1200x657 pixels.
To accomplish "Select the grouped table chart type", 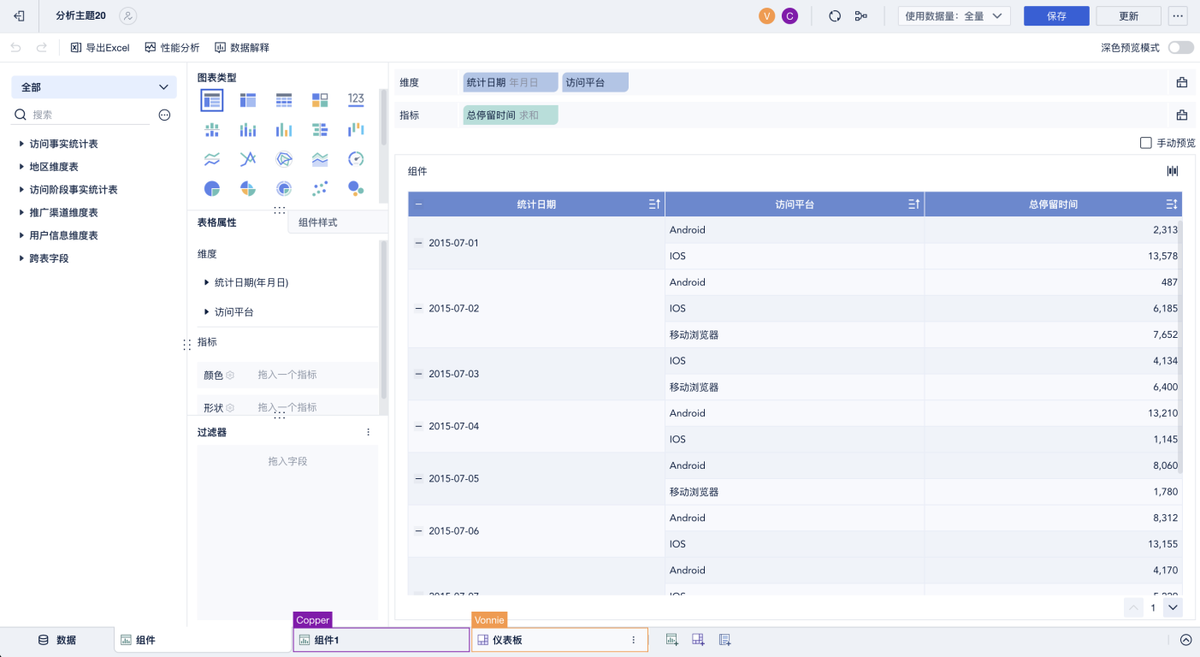I will (212, 100).
